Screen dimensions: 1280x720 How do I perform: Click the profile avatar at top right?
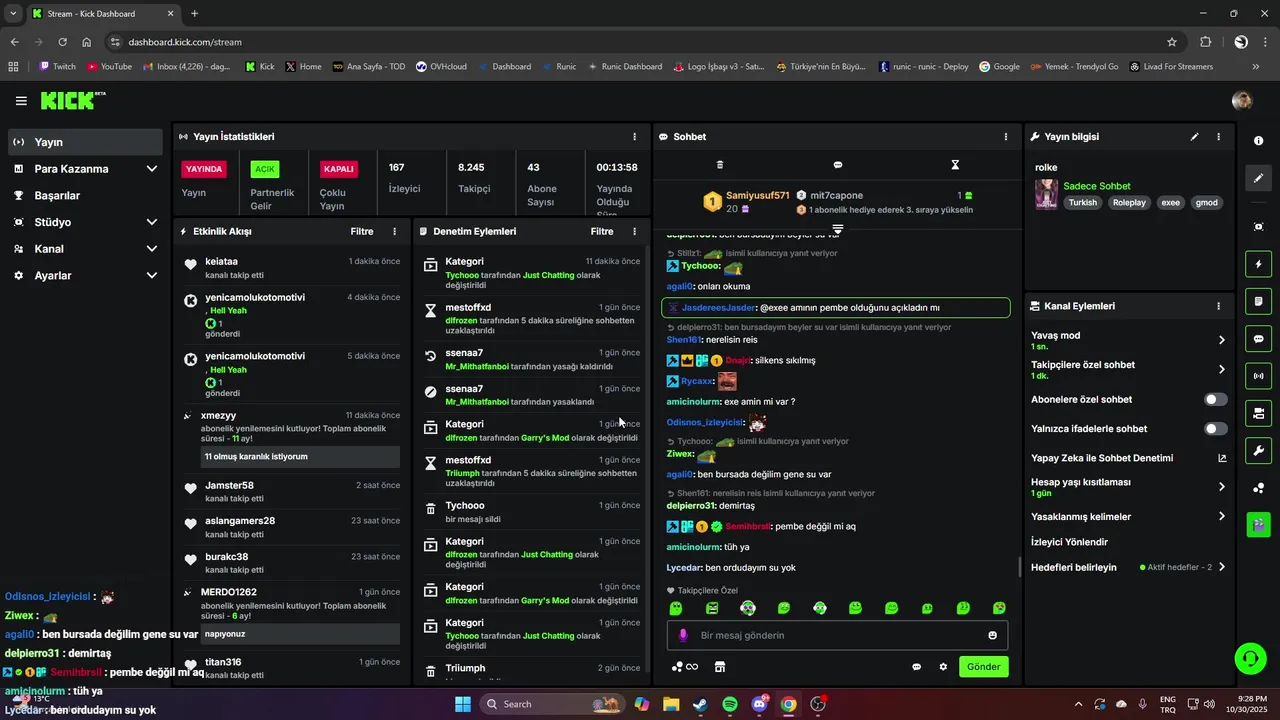tap(1242, 101)
